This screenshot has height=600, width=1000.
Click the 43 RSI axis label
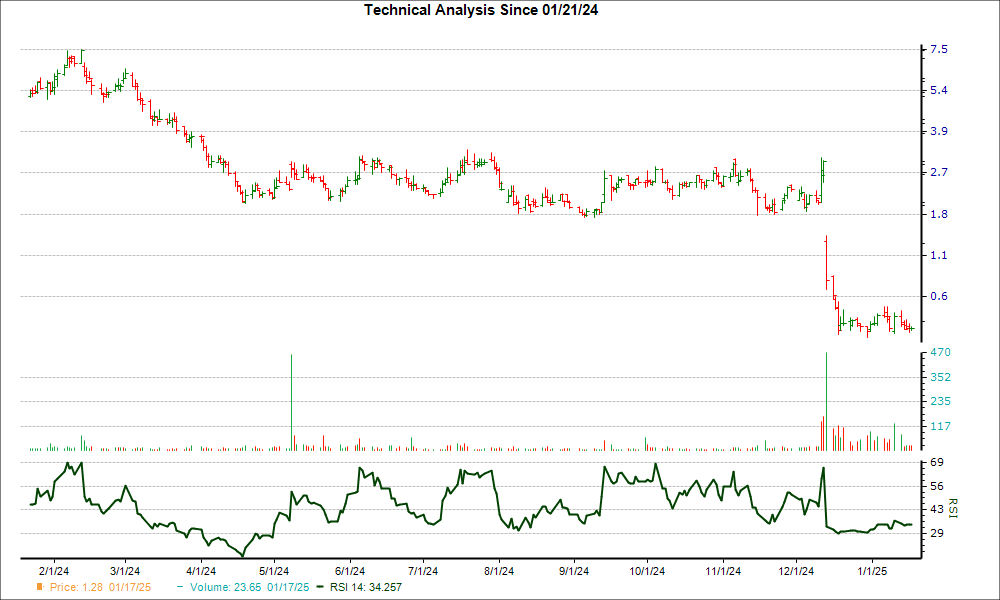(x=937, y=509)
